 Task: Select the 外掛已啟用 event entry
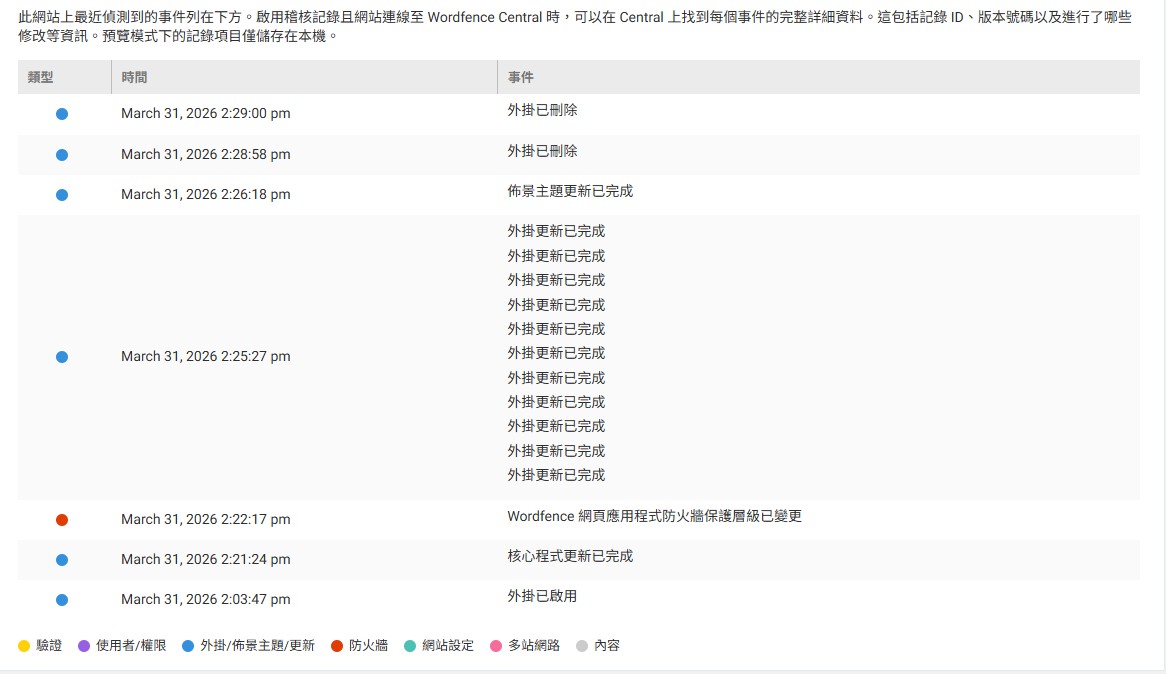click(x=542, y=596)
